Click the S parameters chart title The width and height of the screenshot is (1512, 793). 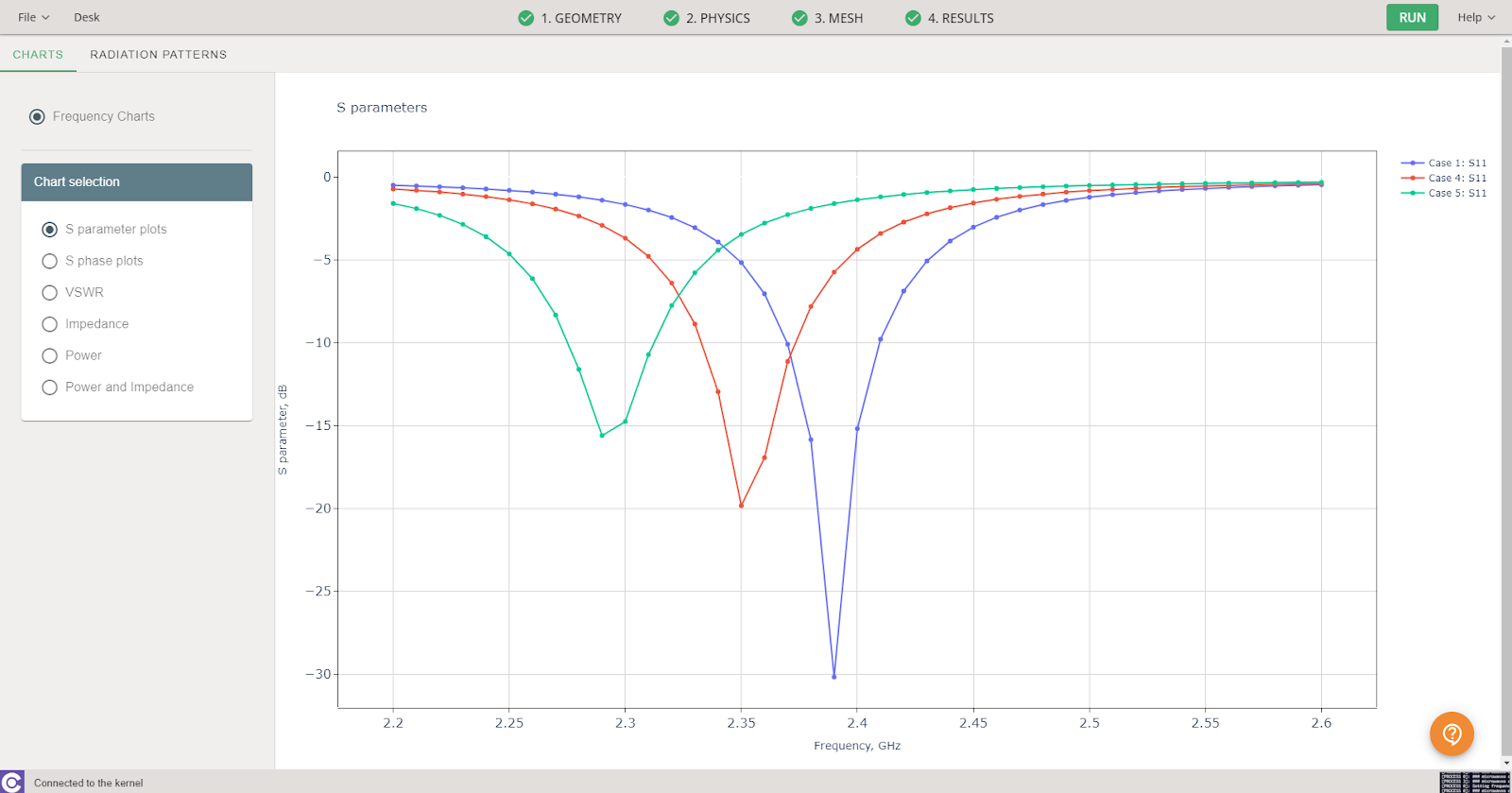[x=382, y=108]
